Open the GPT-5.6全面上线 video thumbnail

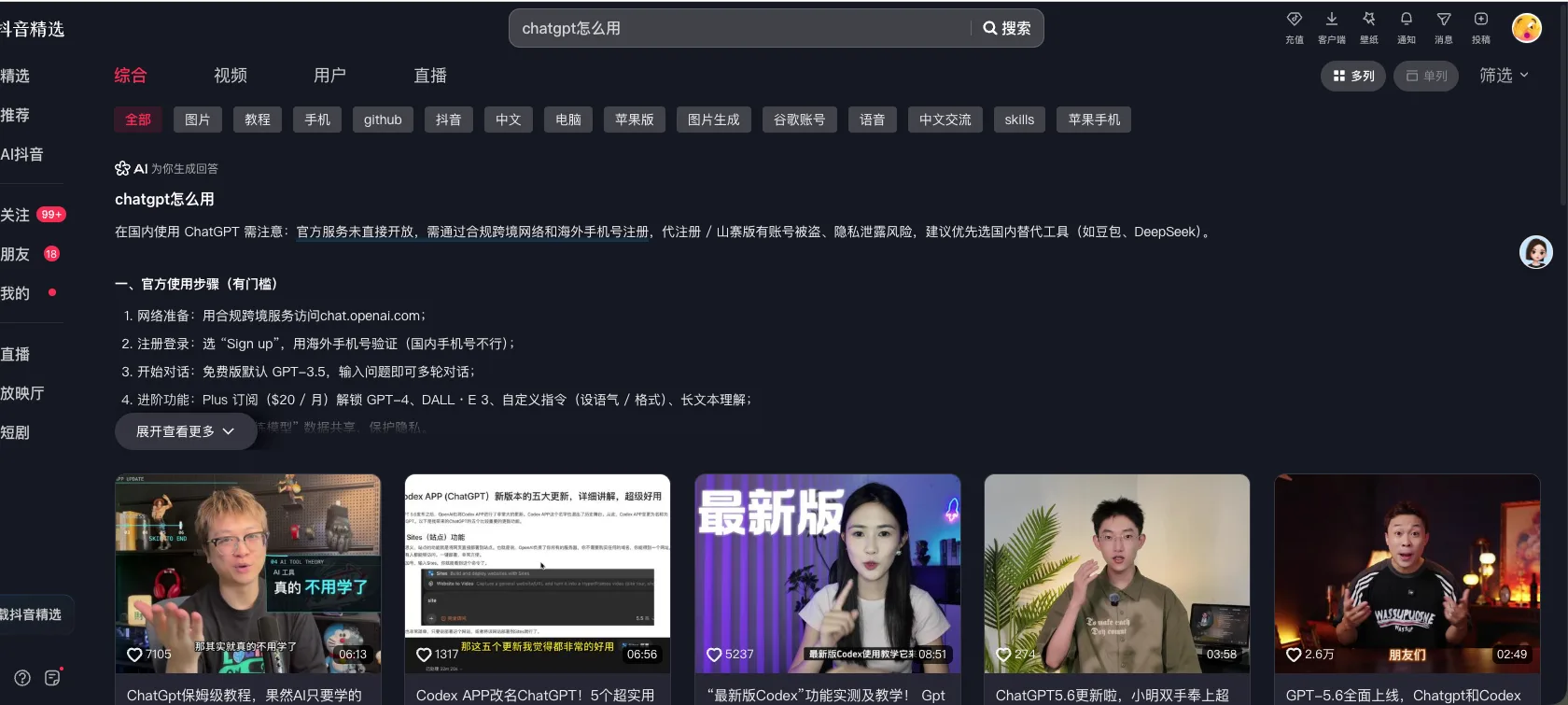[1407, 573]
